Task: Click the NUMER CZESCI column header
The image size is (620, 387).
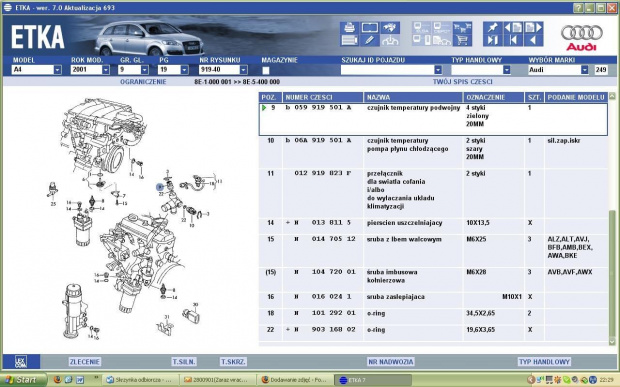Action: pos(323,97)
